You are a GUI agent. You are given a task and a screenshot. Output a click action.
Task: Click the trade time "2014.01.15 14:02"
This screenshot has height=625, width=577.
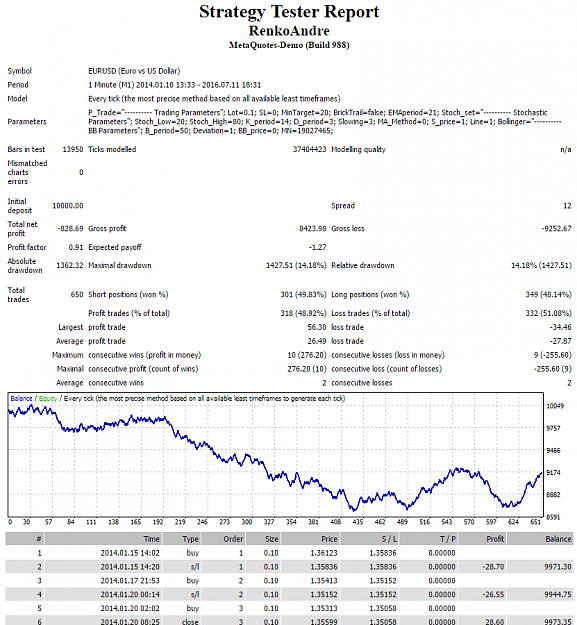[130, 553]
